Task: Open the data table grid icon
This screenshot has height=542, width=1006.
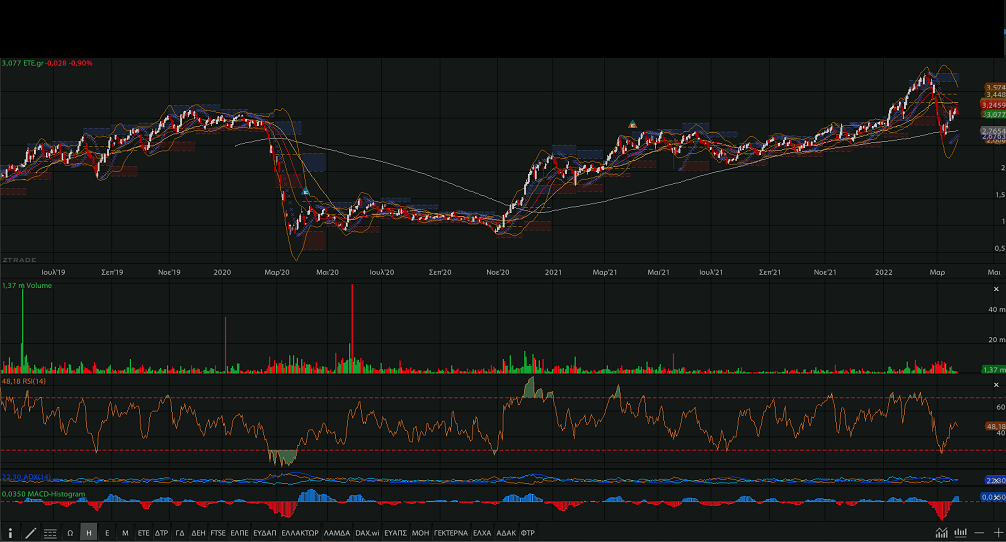Action: (x=50, y=533)
